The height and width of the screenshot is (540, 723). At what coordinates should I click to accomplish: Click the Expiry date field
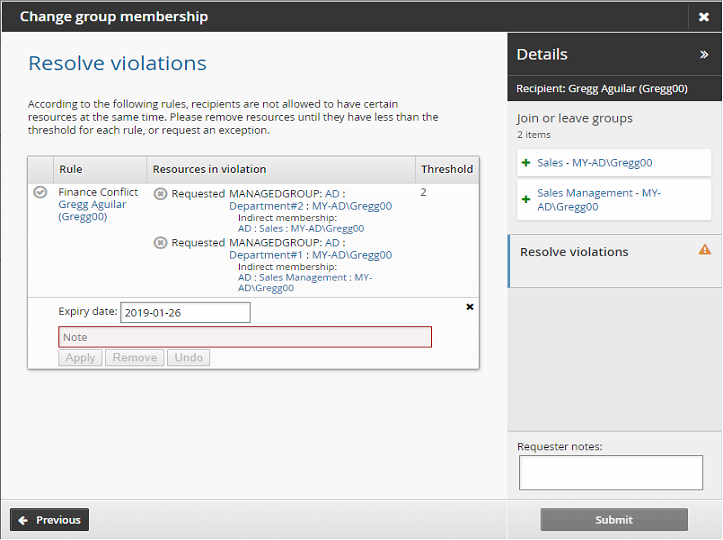pyautogui.click(x=185, y=313)
